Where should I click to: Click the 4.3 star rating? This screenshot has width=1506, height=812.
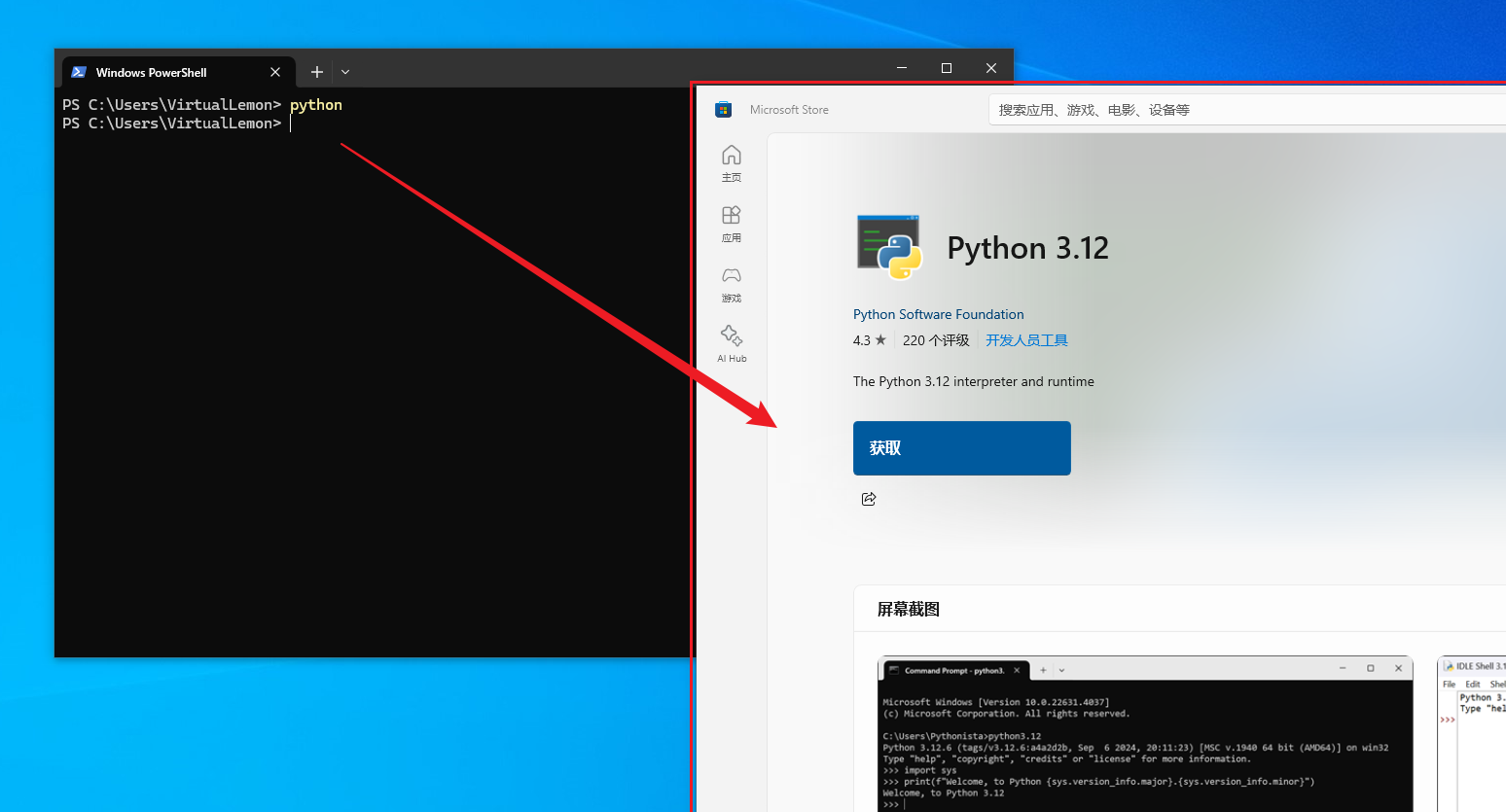870,340
